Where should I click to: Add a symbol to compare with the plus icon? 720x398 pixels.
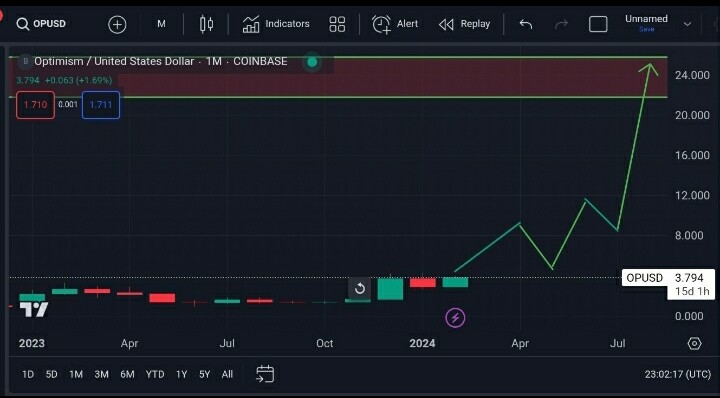[117, 24]
